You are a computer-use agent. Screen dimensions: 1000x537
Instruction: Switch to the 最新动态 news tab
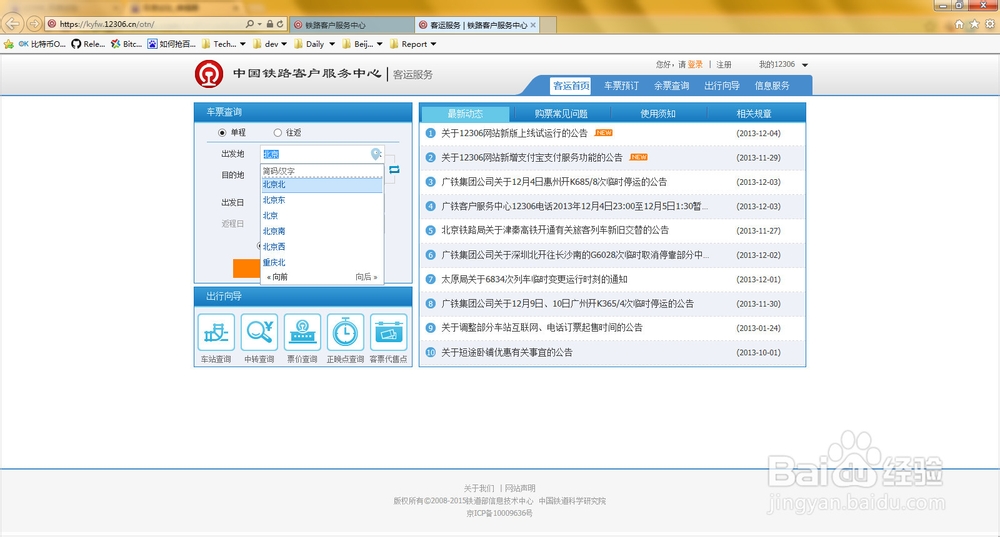[x=466, y=114]
